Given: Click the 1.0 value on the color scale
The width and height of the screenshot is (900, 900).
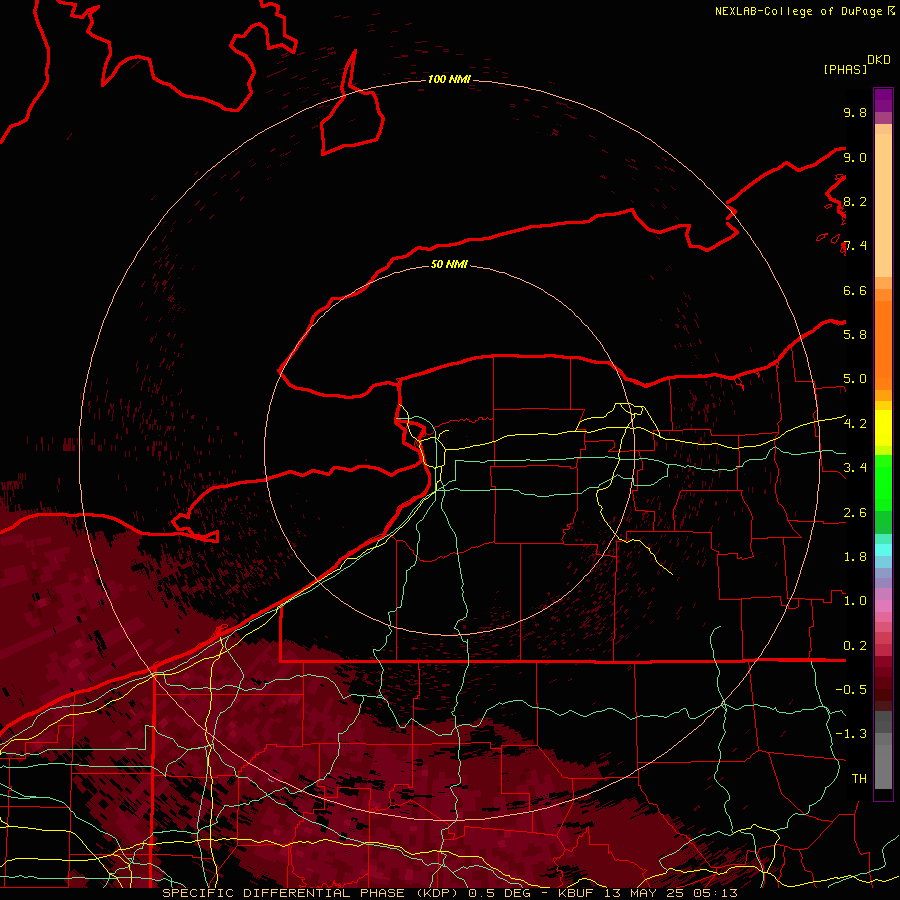Looking at the screenshot, I should click(x=855, y=600).
